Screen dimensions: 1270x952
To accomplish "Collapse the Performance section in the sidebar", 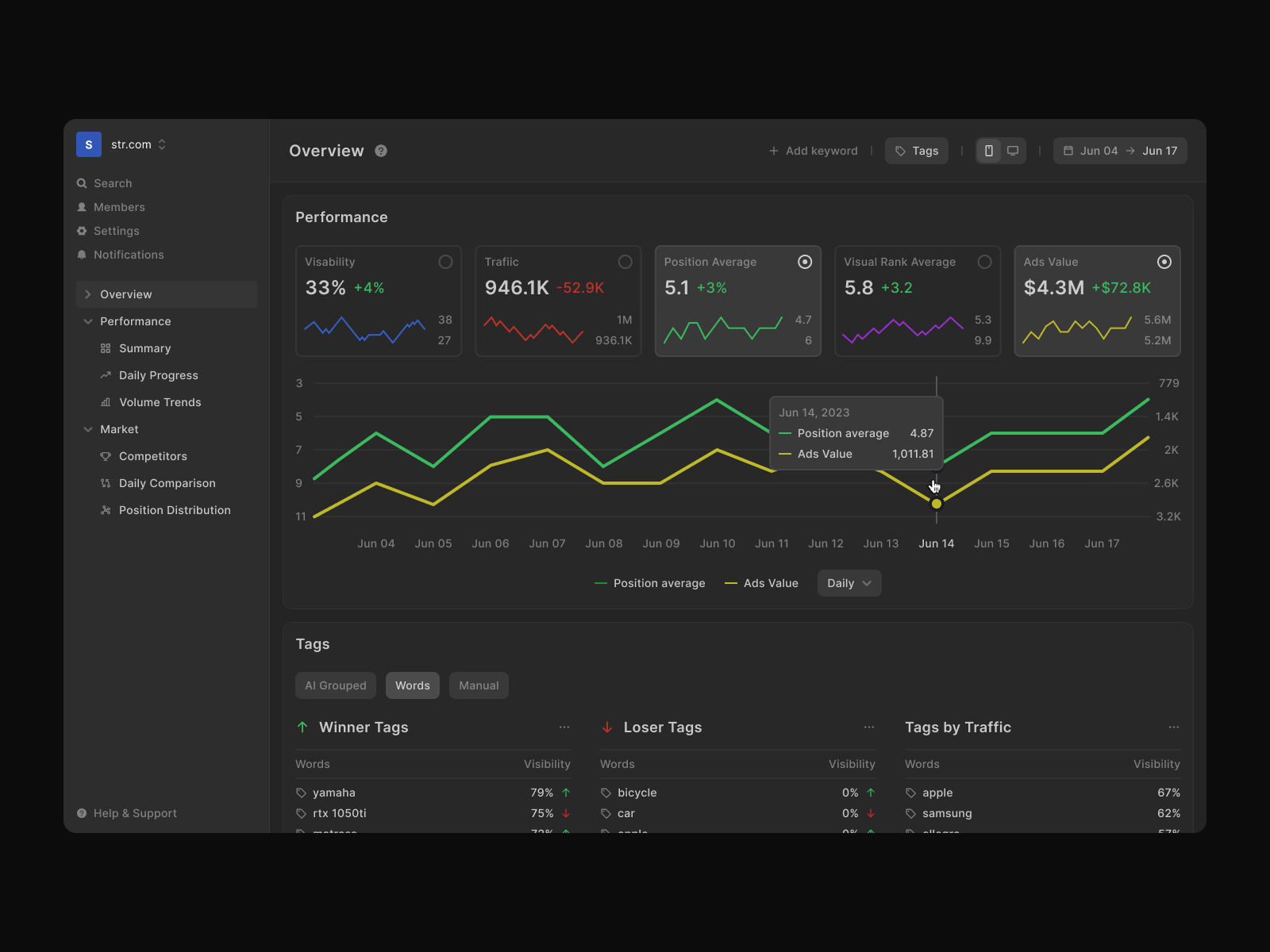I will coord(88,321).
